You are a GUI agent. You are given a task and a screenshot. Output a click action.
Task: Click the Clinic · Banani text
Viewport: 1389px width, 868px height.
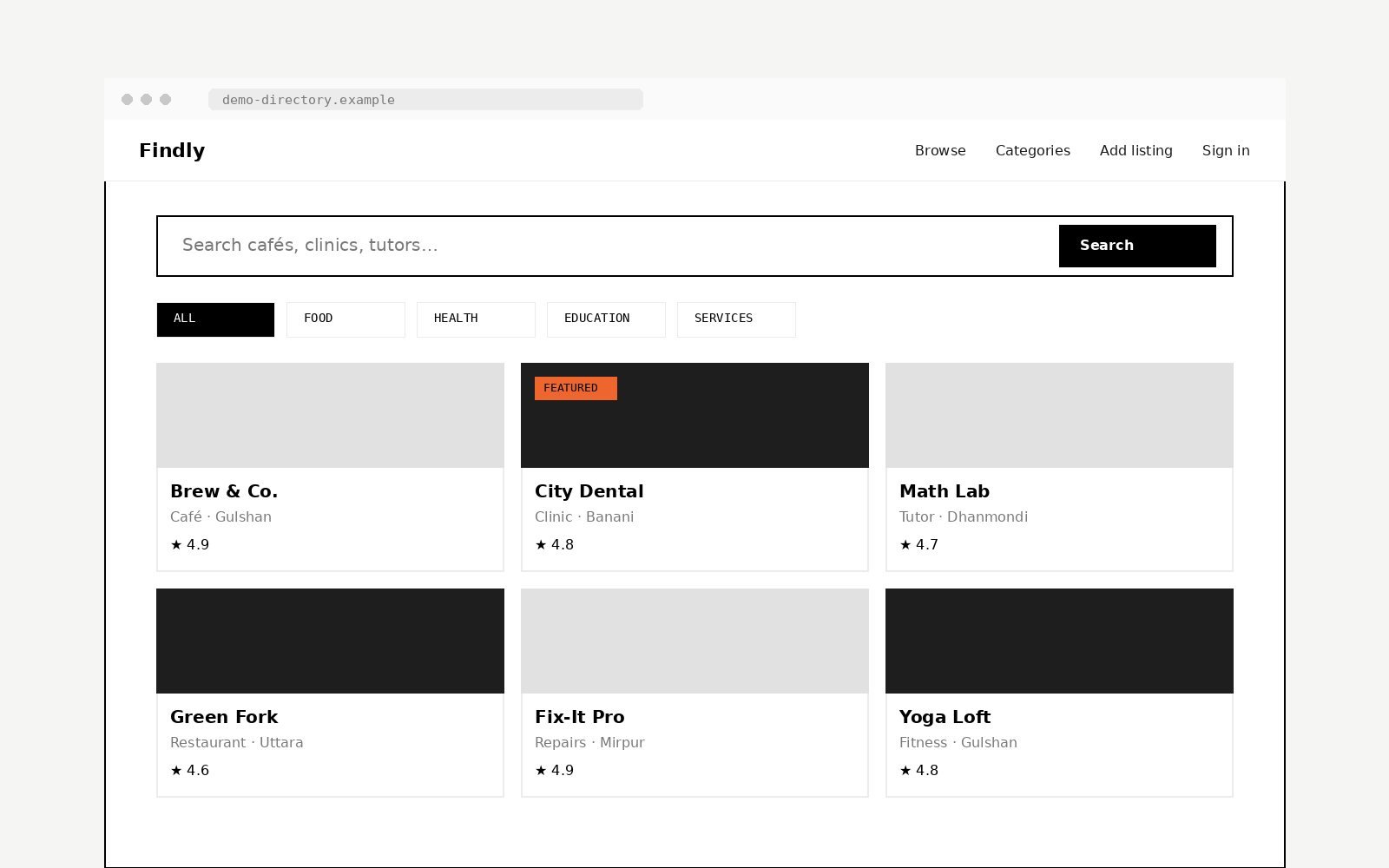(x=584, y=516)
